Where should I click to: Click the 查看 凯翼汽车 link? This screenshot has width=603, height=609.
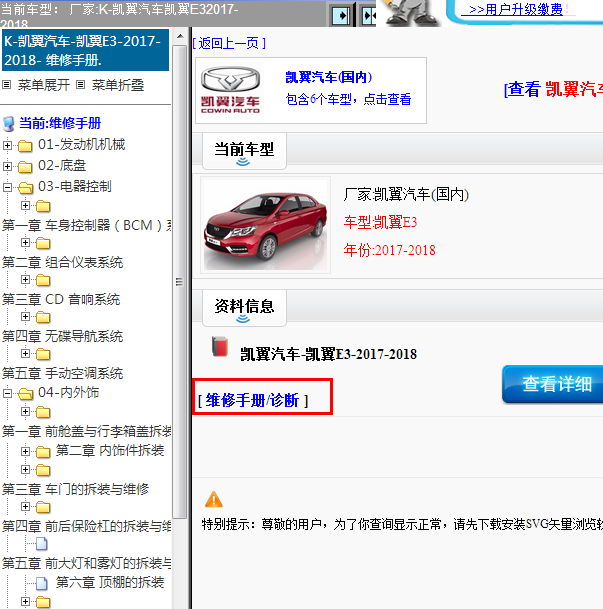click(554, 89)
